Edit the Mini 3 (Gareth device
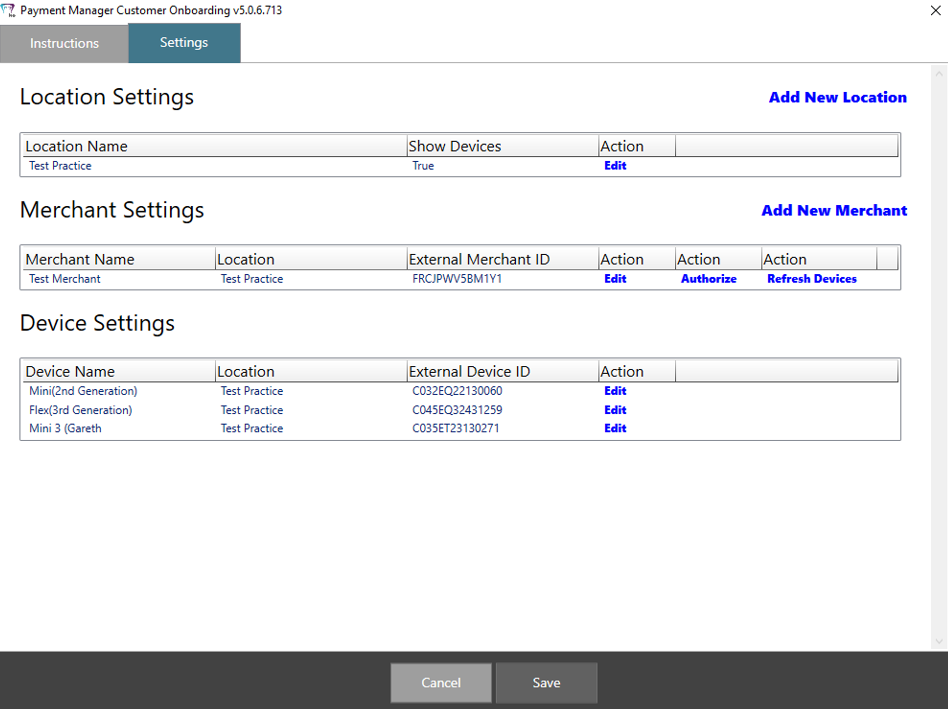Image resolution: width=948 pixels, height=709 pixels. 615,428
